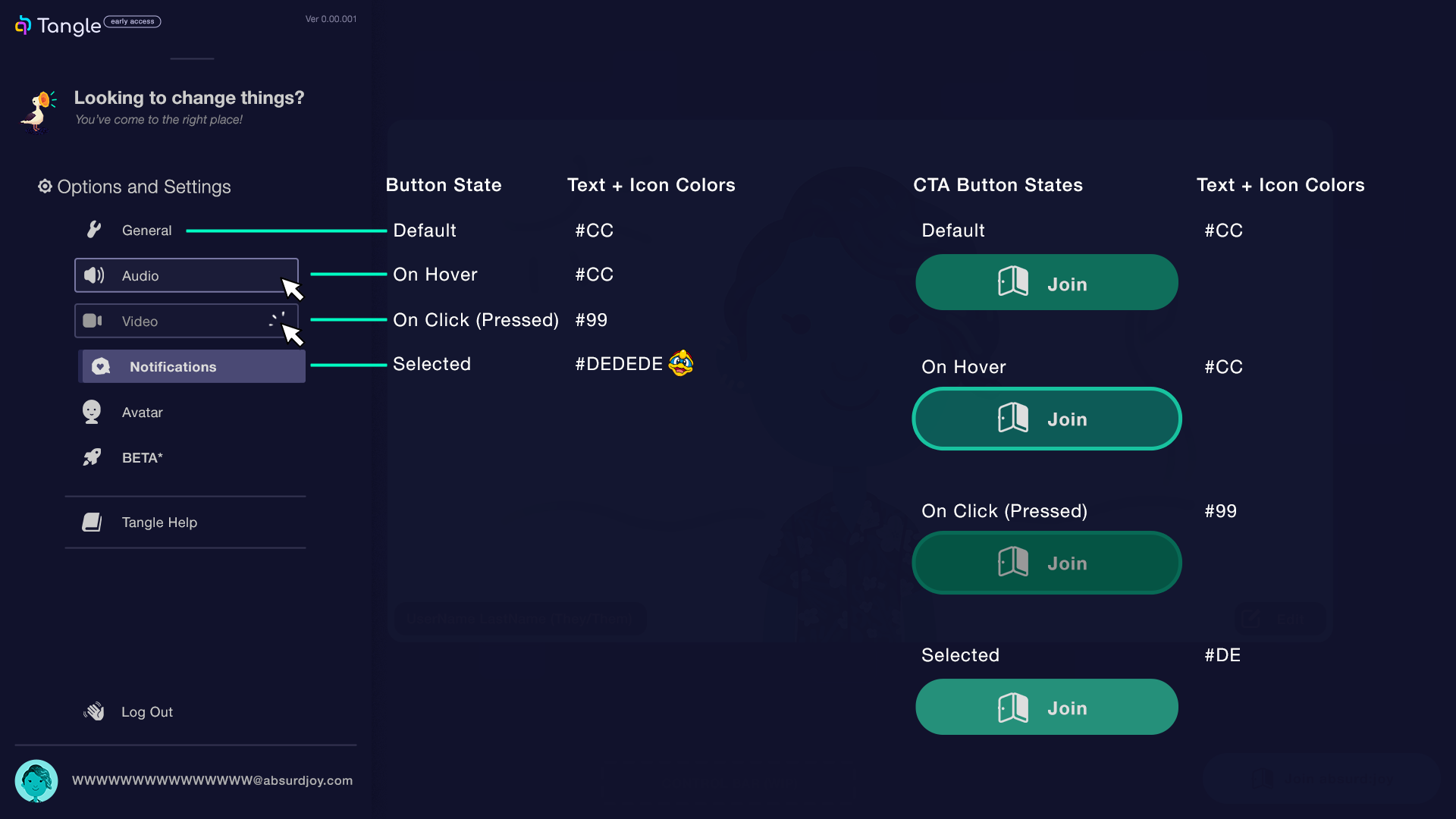Click the pressed-state Join button

pyautogui.click(x=1046, y=563)
